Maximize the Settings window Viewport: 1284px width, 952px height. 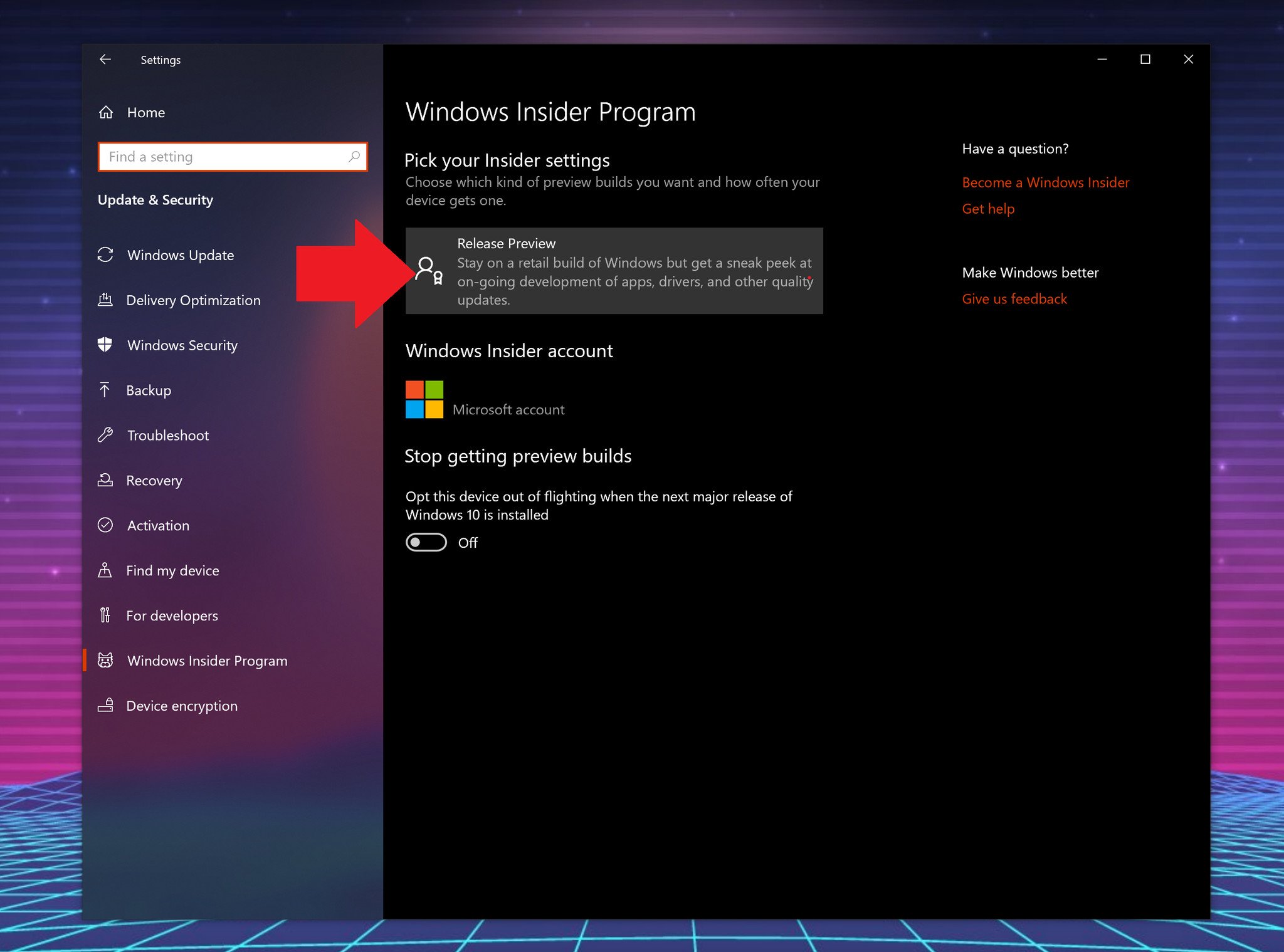click(1145, 59)
